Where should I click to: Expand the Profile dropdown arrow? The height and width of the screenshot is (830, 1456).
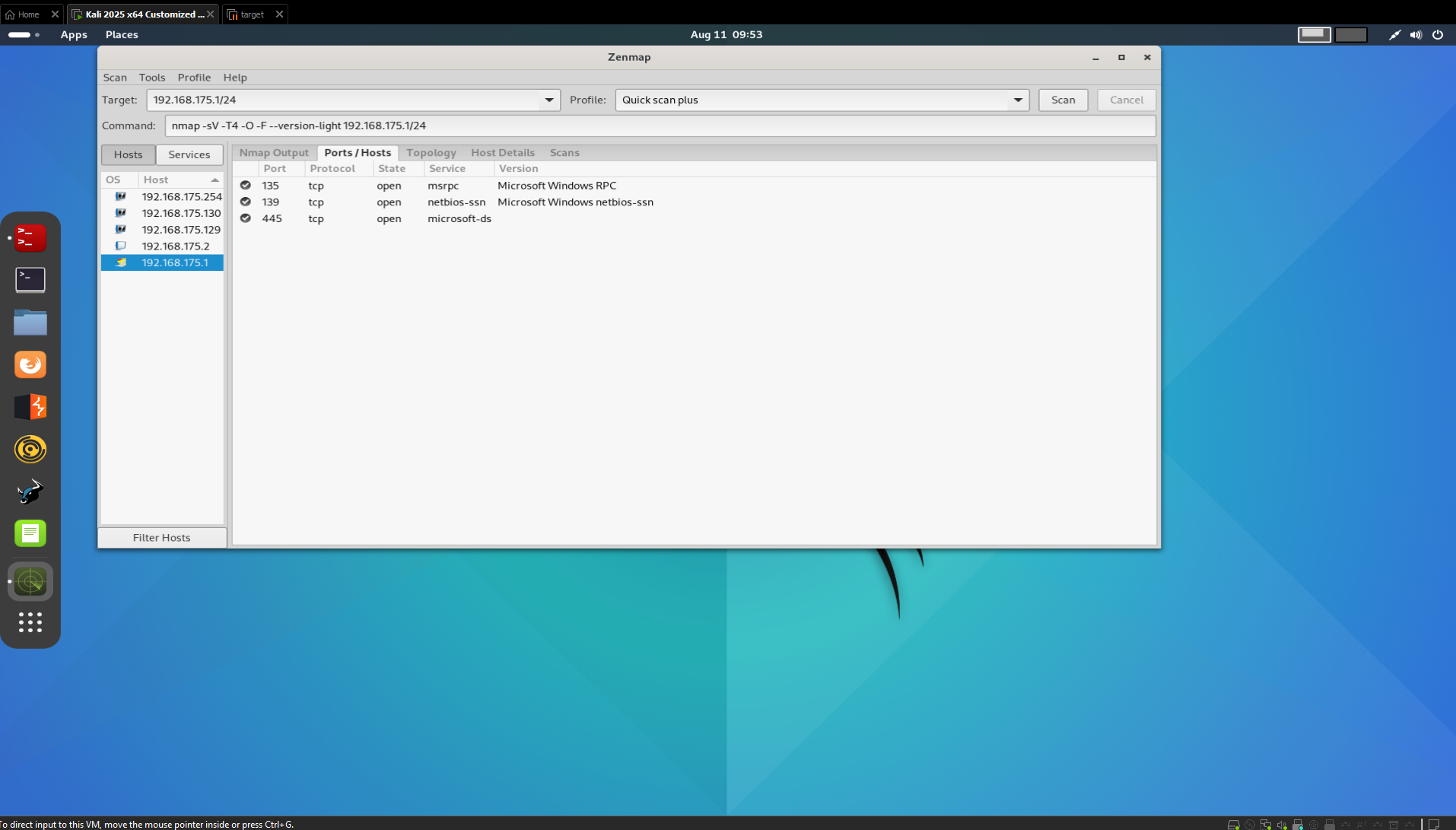tap(1018, 100)
